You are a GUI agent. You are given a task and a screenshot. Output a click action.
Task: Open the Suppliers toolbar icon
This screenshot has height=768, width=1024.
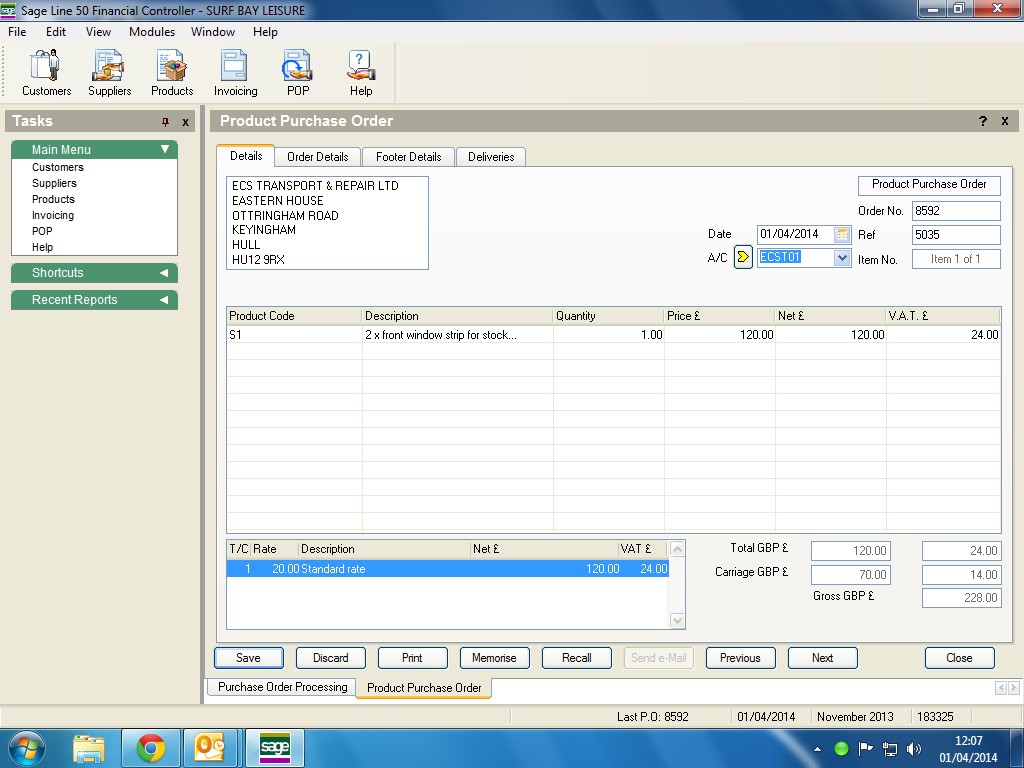click(109, 72)
